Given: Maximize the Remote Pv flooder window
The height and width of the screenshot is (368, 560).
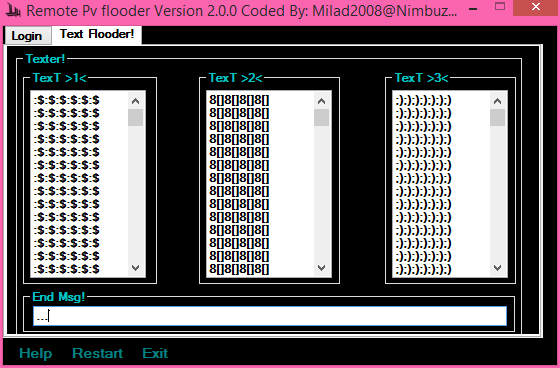Looking at the screenshot, I should (x=500, y=6).
